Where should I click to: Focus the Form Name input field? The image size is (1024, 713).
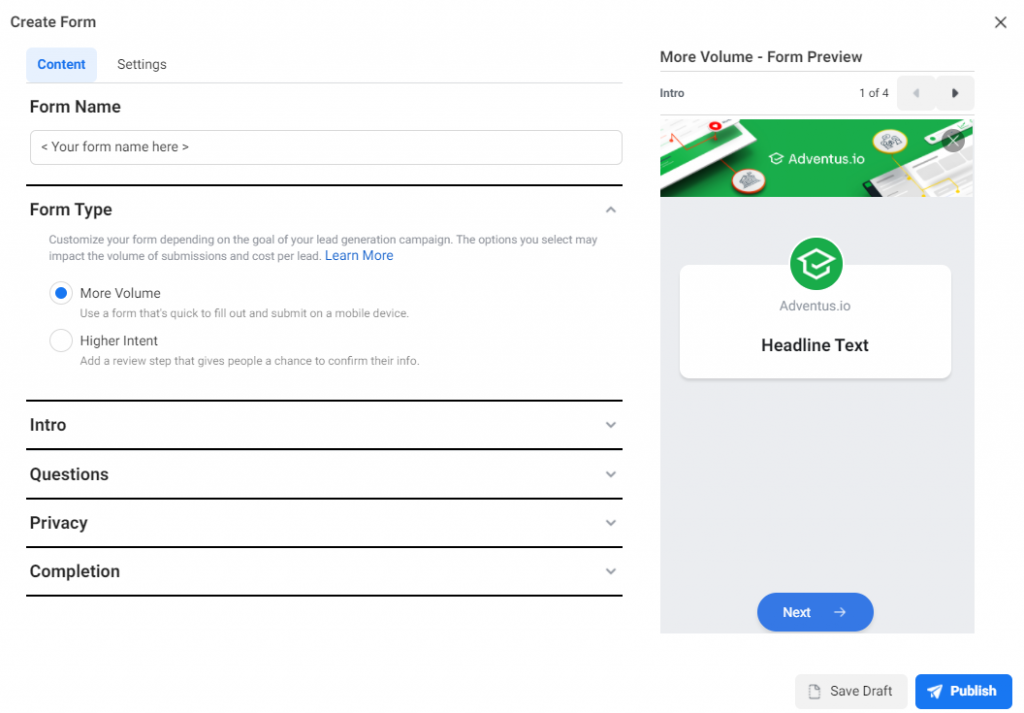click(326, 148)
